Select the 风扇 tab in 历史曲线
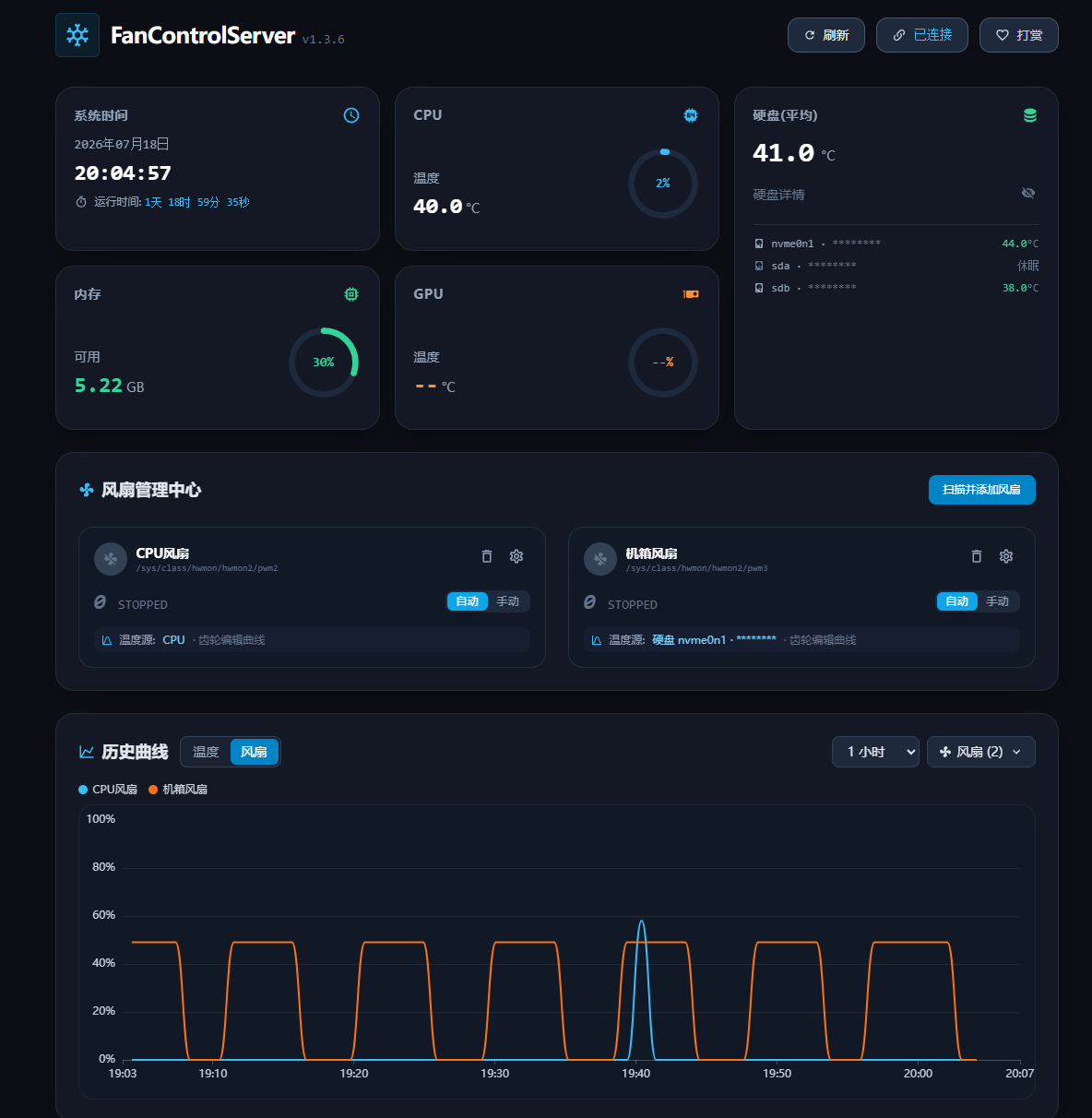 point(254,752)
